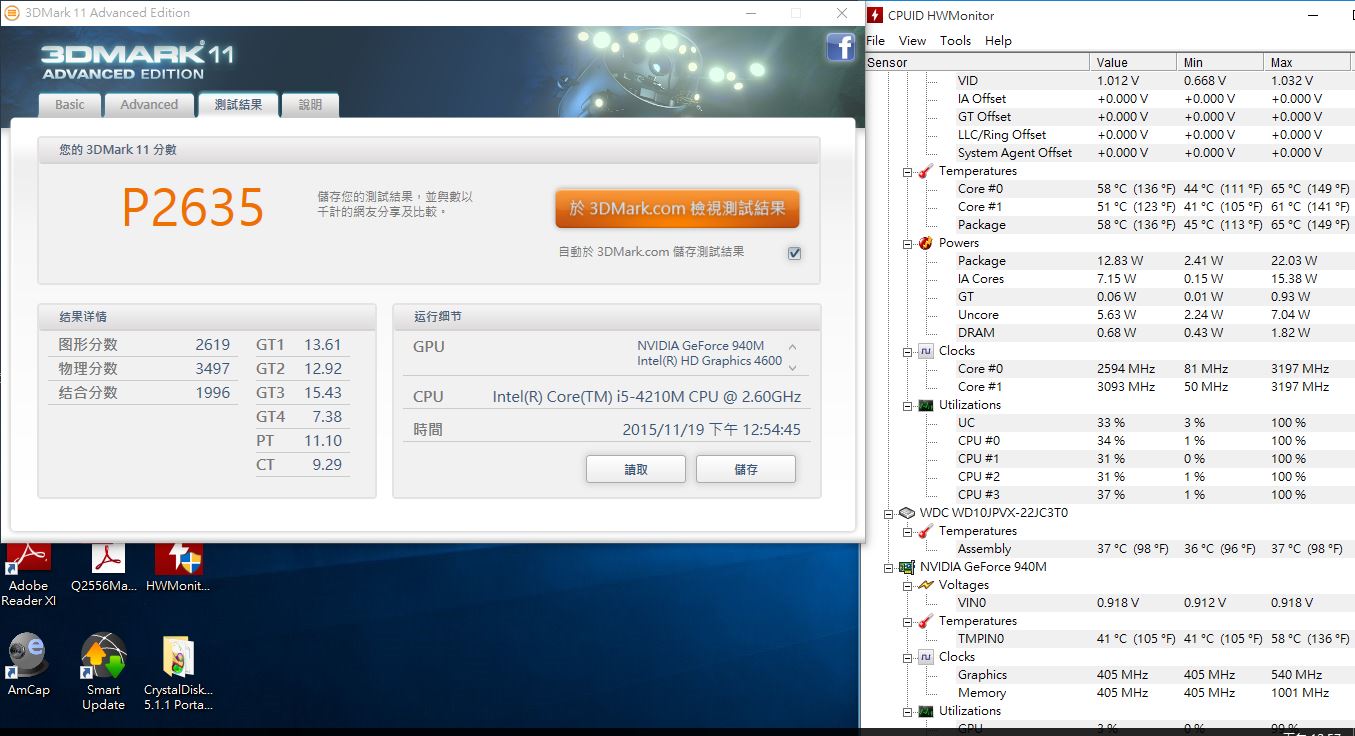Launch the Smart Update desktop shortcut
Image resolution: width=1355 pixels, height=736 pixels.
click(103, 671)
